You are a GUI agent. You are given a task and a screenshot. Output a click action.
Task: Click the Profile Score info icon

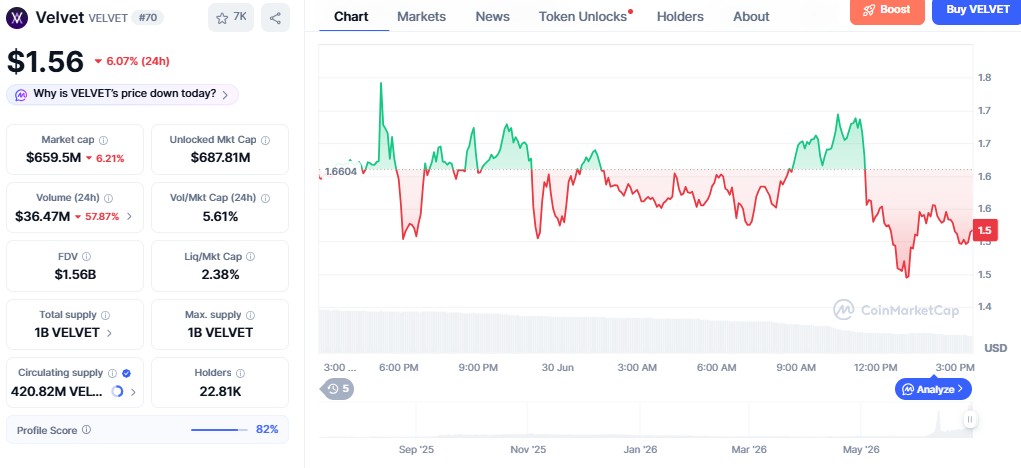tap(87, 430)
